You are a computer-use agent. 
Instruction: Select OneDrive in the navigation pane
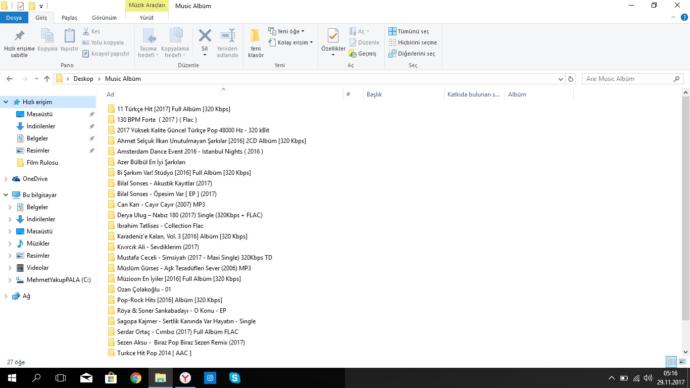pos(35,179)
